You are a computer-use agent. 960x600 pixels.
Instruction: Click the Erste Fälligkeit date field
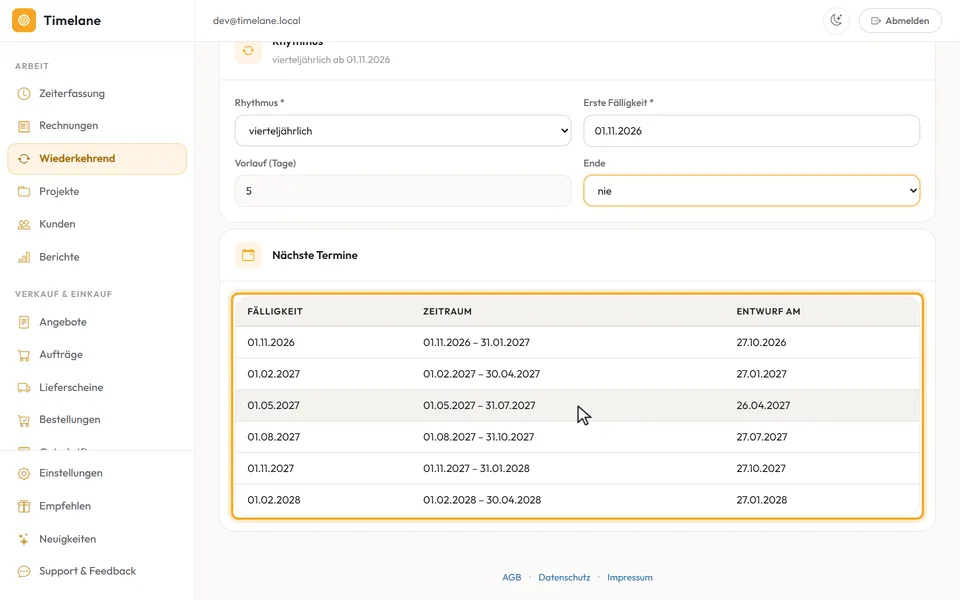[751, 130]
